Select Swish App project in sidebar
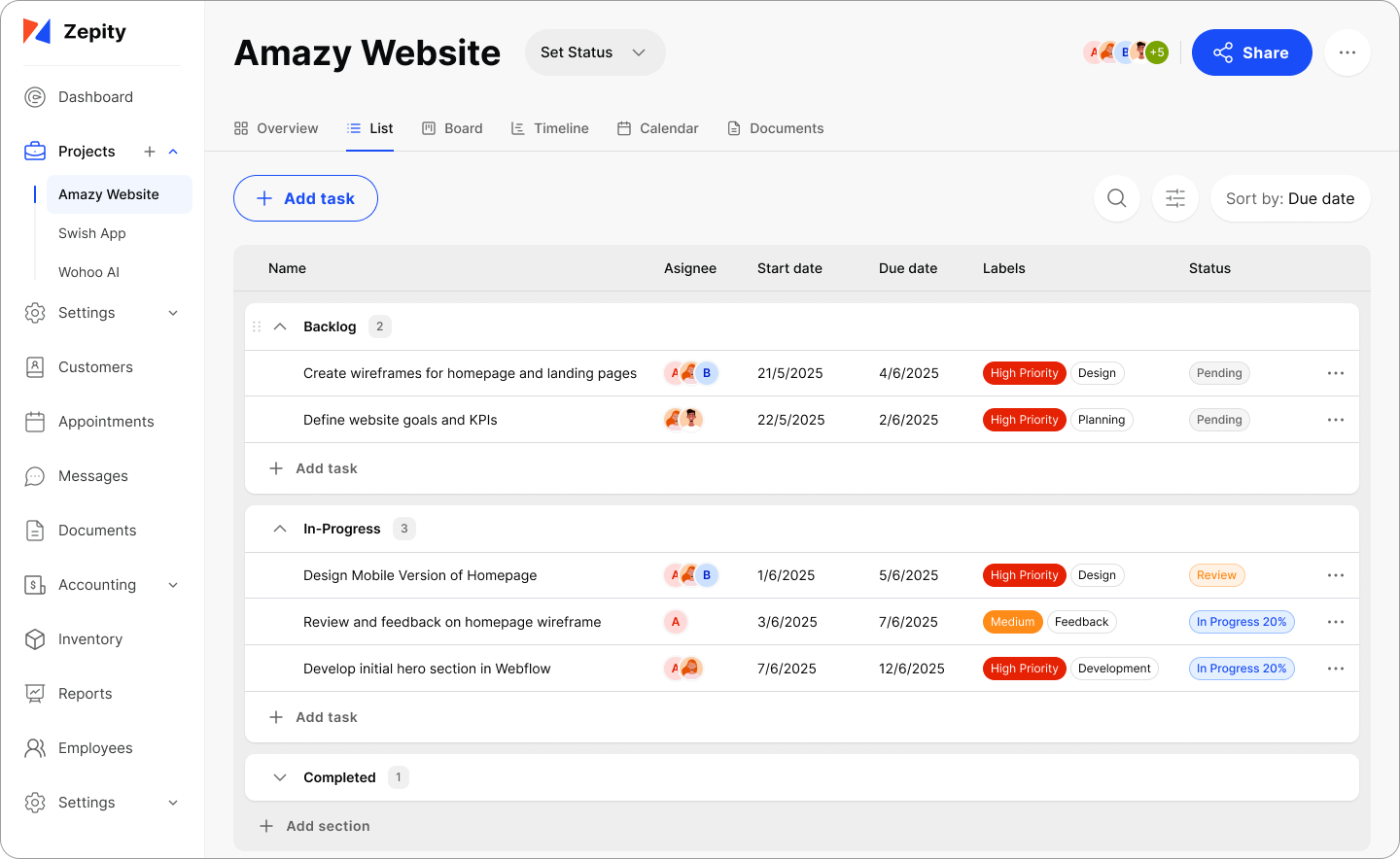The height and width of the screenshot is (859, 1400). 92,233
